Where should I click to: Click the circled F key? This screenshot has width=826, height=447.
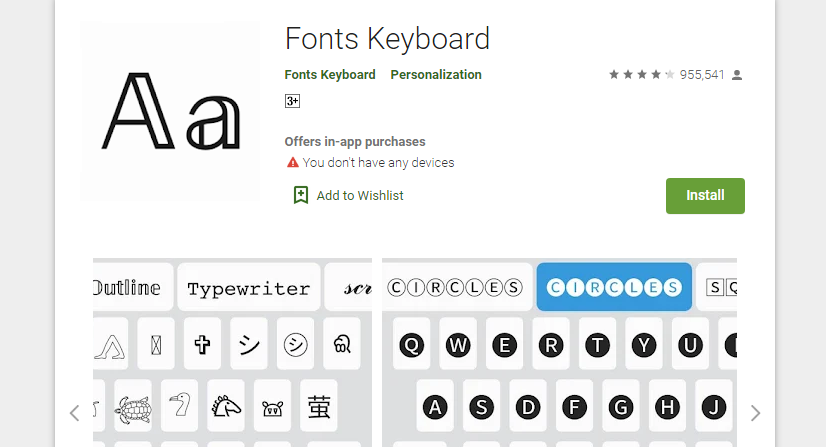pyautogui.click(x=574, y=406)
